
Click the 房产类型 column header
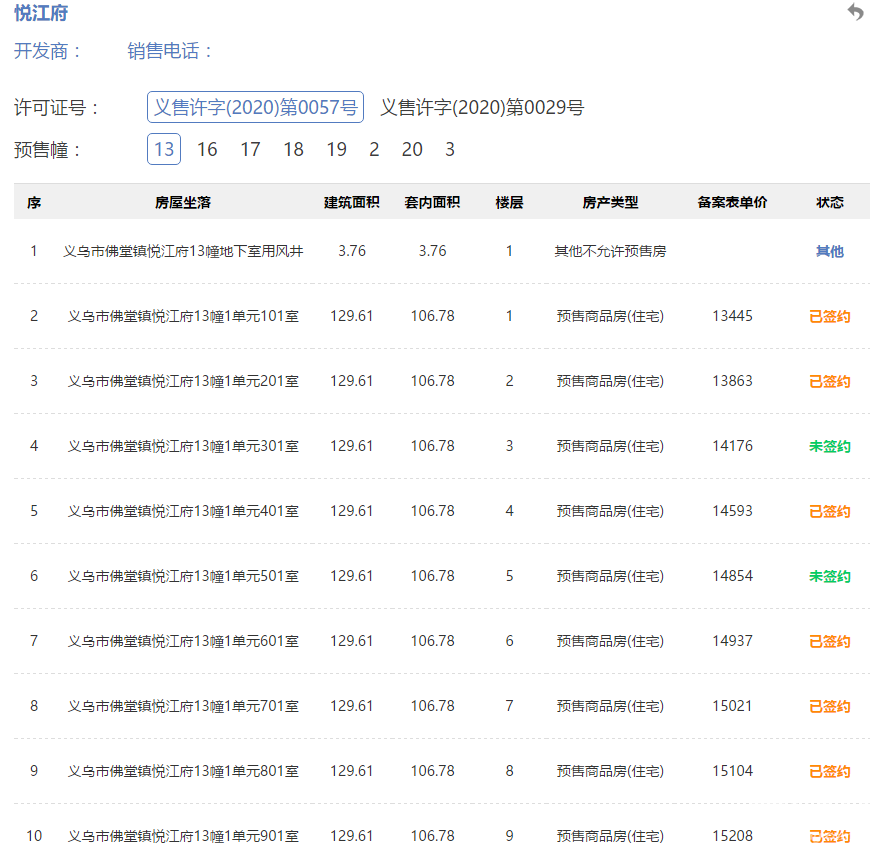point(610,202)
